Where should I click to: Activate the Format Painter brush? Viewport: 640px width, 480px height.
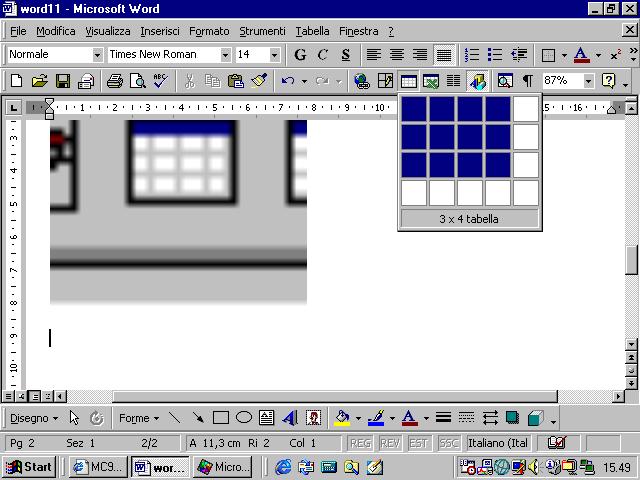click(x=259, y=81)
